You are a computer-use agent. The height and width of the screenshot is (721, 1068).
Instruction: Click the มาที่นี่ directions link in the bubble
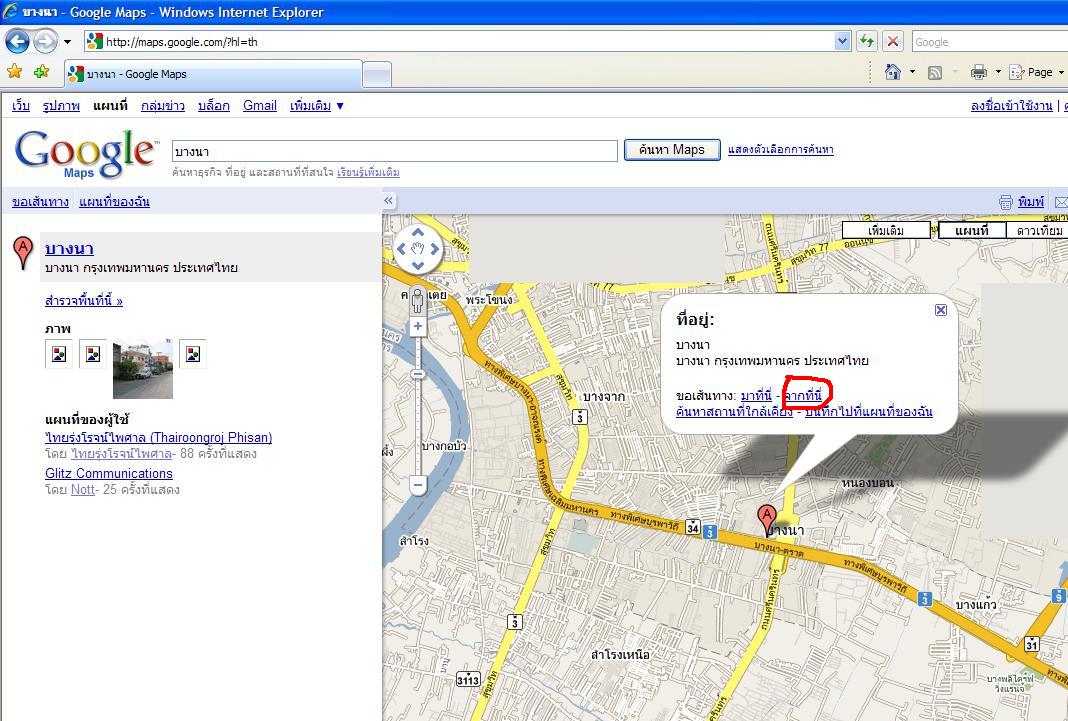coord(756,396)
